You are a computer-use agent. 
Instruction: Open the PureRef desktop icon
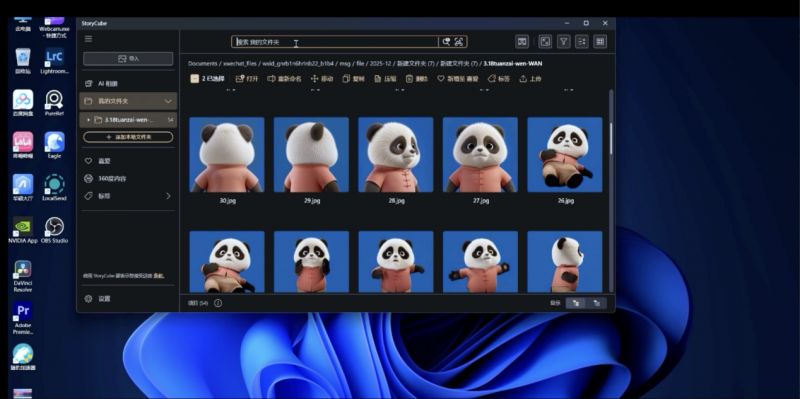[x=54, y=103]
